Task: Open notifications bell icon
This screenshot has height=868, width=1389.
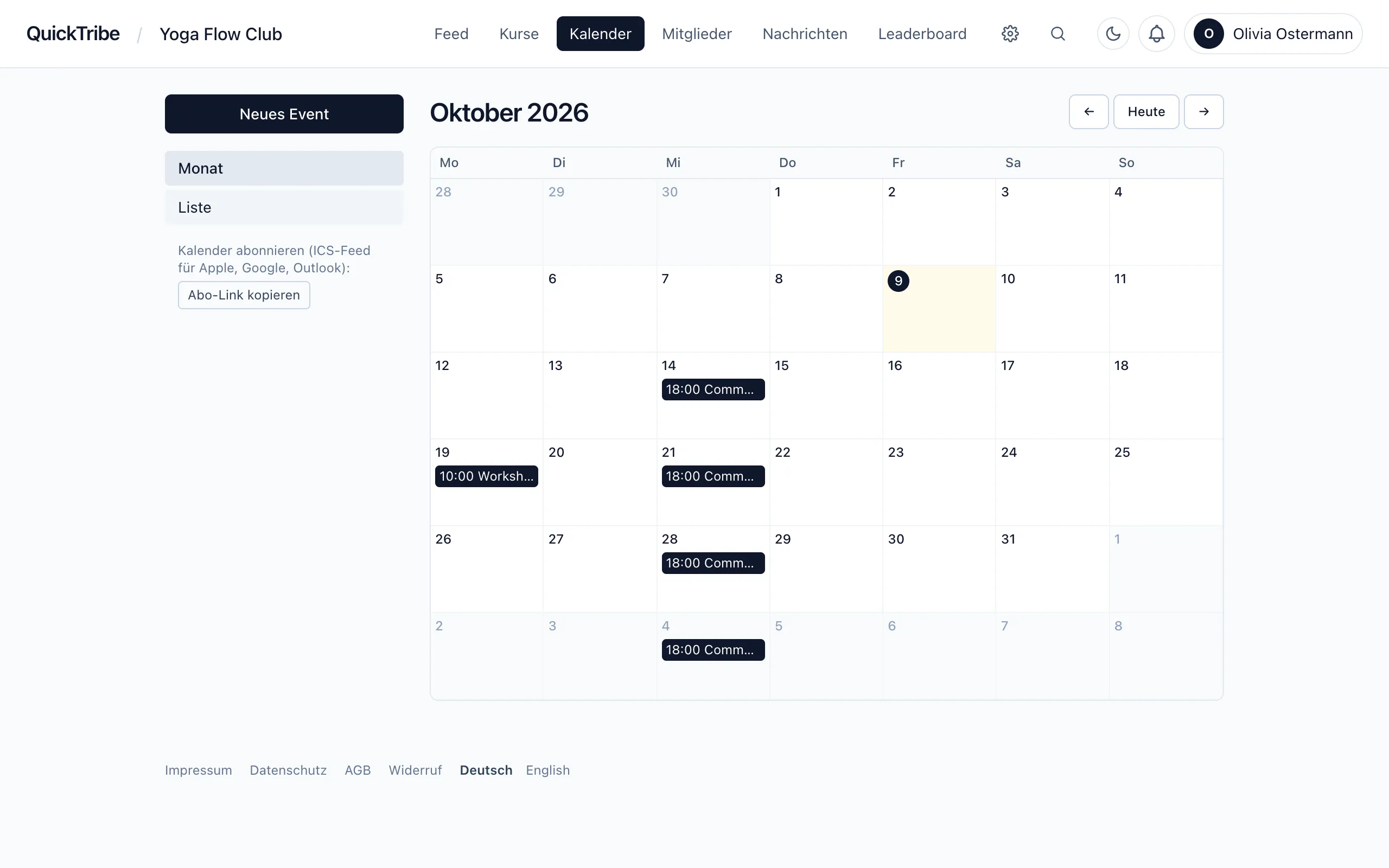Action: pyautogui.click(x=1156, y=34)
